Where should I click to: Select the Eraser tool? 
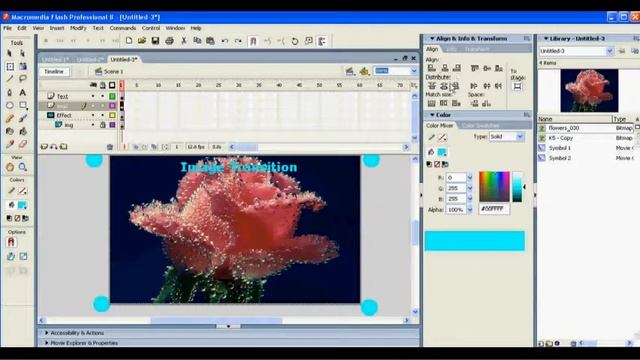tap(22, 144)
